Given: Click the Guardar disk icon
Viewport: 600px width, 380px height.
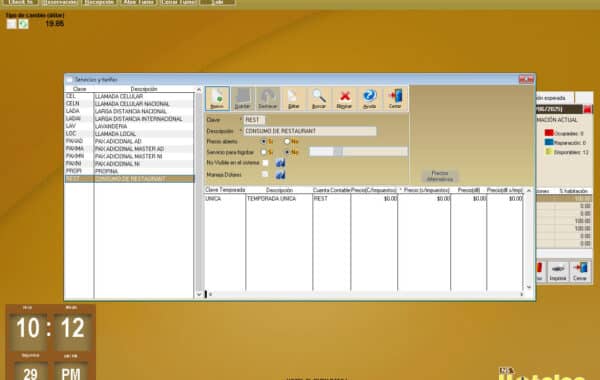Looking at the screenshot, I should [243, 98].
